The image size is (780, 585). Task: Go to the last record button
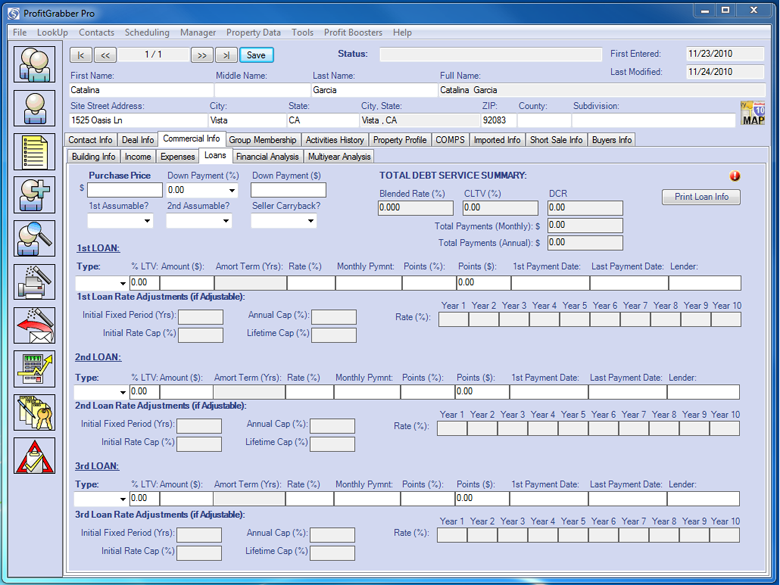pyautogui.click(x=226, y=55)
